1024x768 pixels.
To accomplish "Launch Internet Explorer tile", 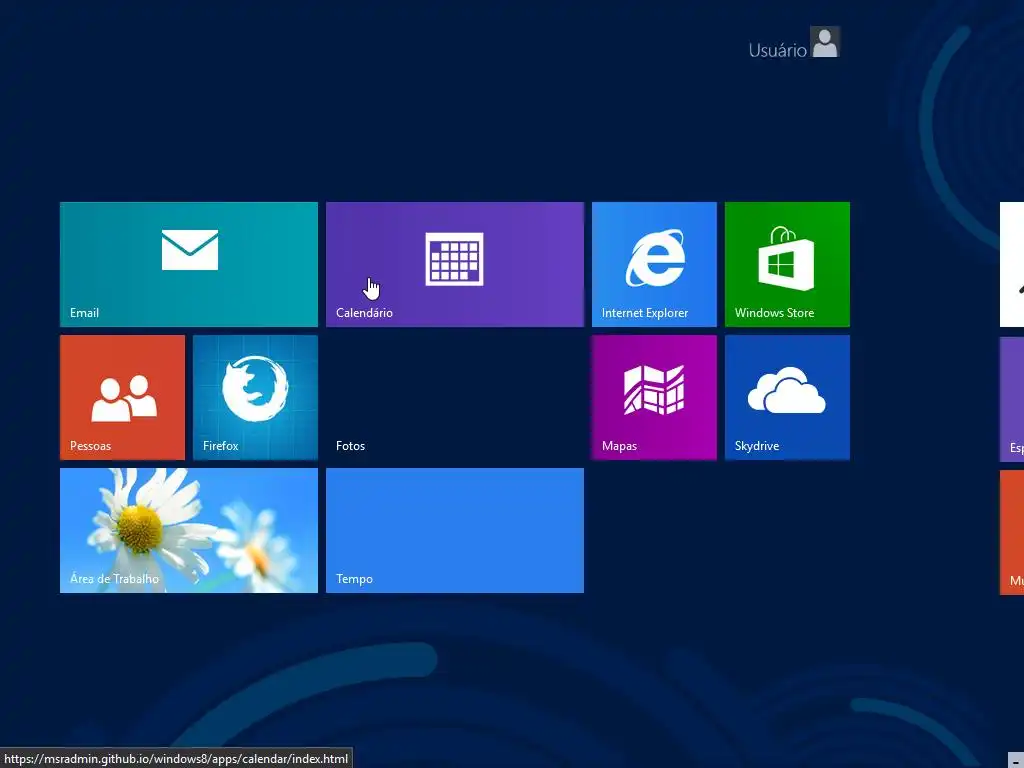I will (654, 264).
